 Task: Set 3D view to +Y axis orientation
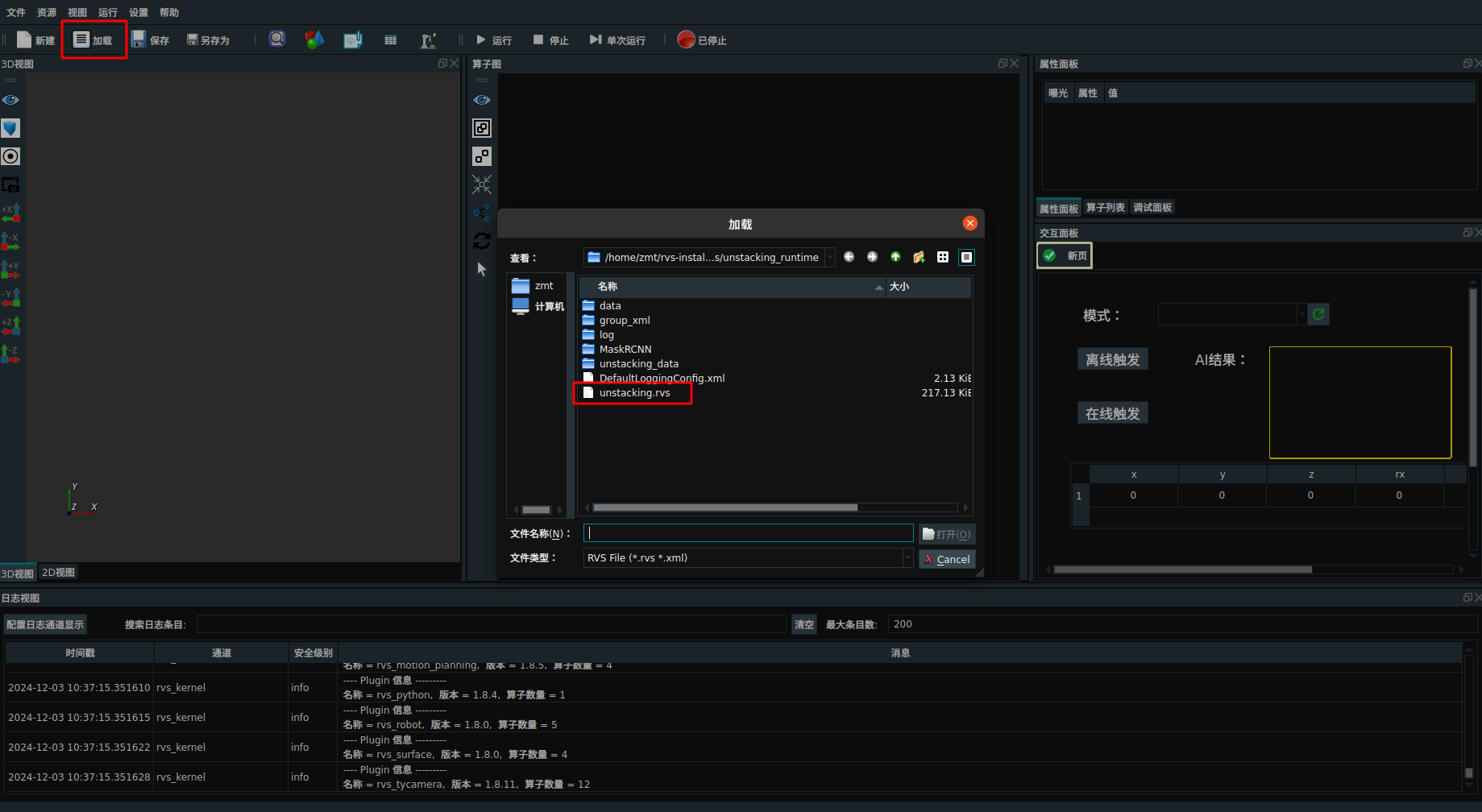coord(10,269)
